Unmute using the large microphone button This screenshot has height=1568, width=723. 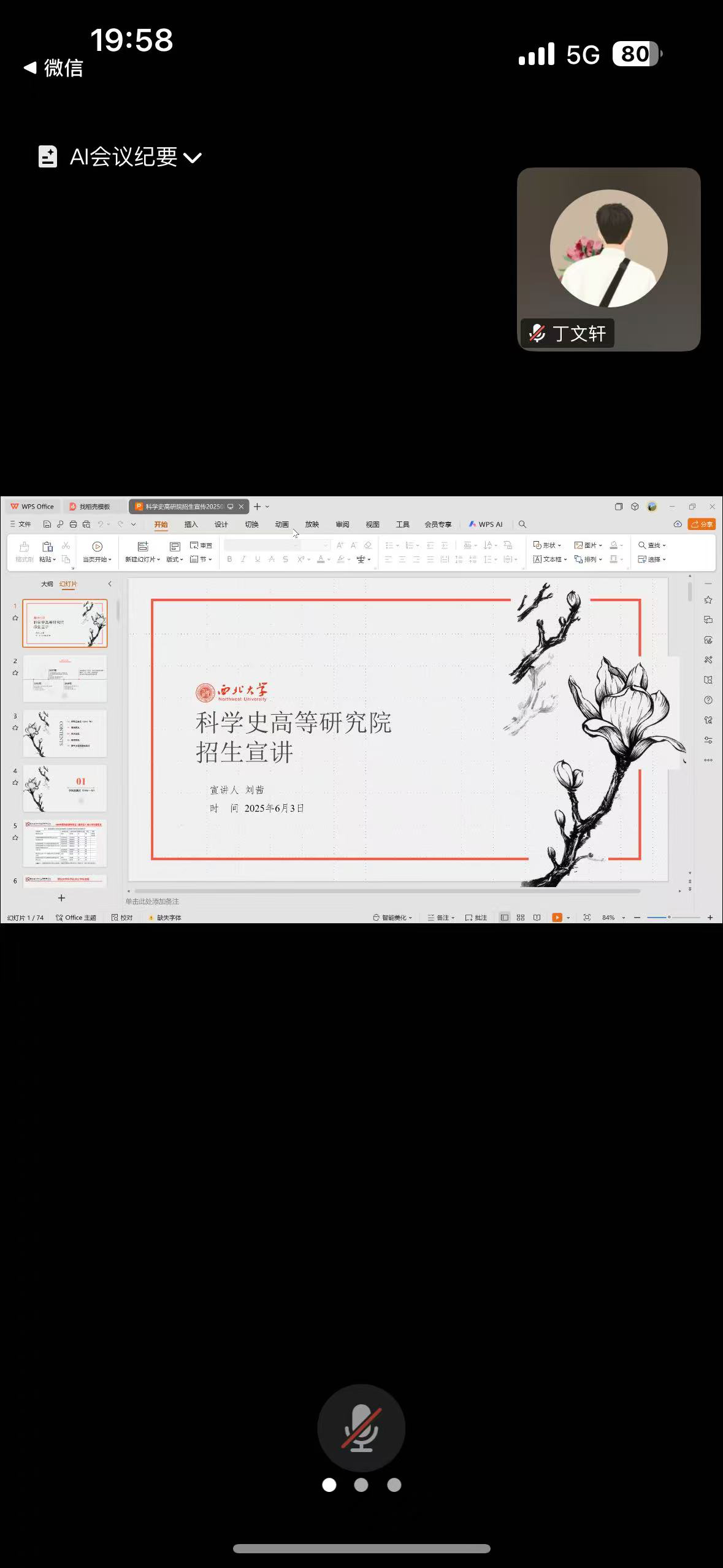pos(361,1428)
